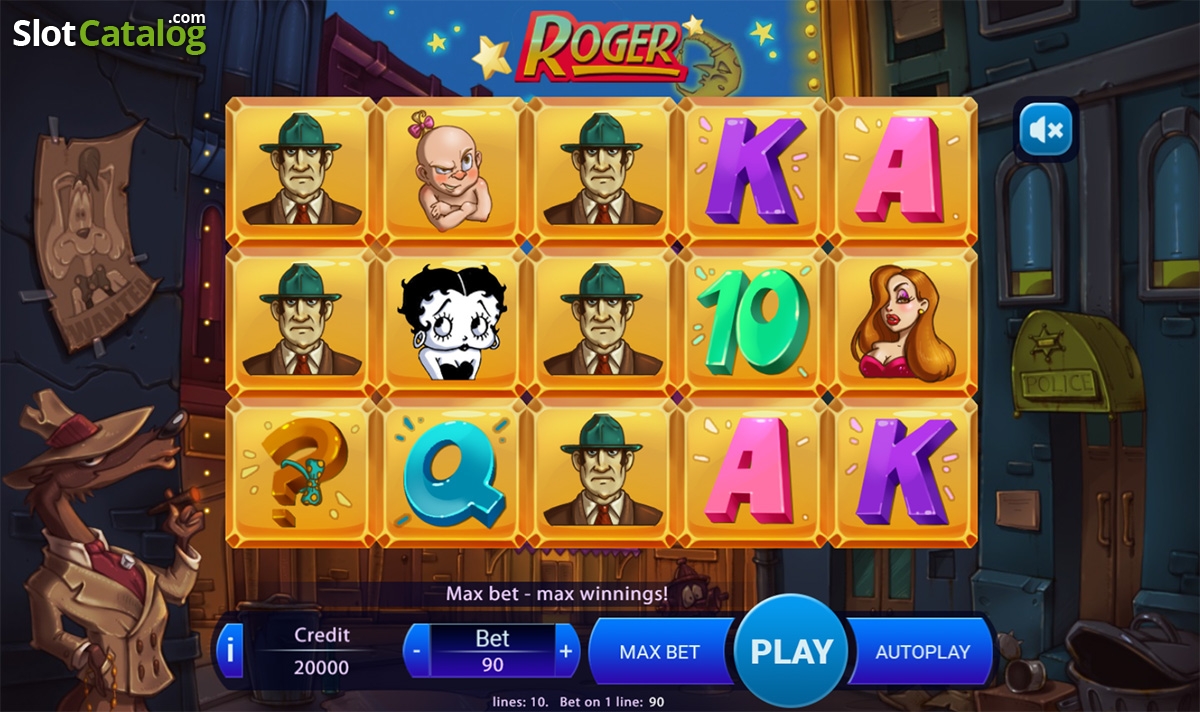Click the bet amount field showing 90
The height and width of the screenshot is (712, 1200).
point(492,664)
